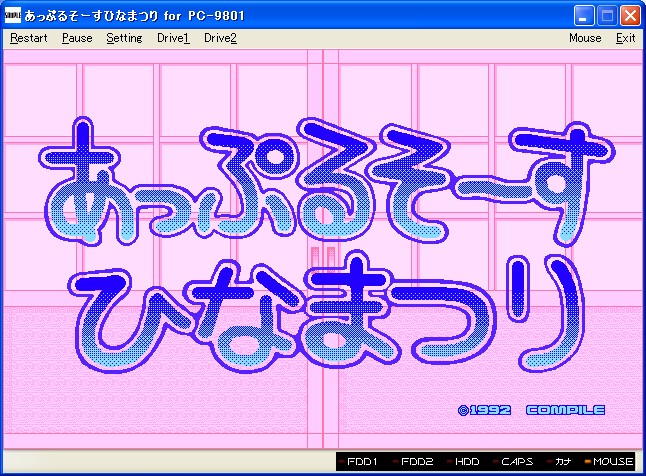Image resolution: width=646 pixels, height=476 pixels.
Task: Click the HDD activity indicator
Action: pyautogui.click(x=463, y=462)
